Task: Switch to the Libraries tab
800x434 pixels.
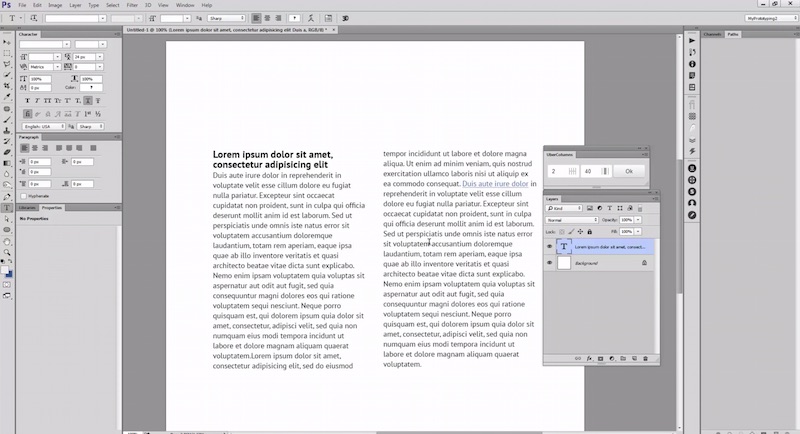Action: [x=28, y=208]
